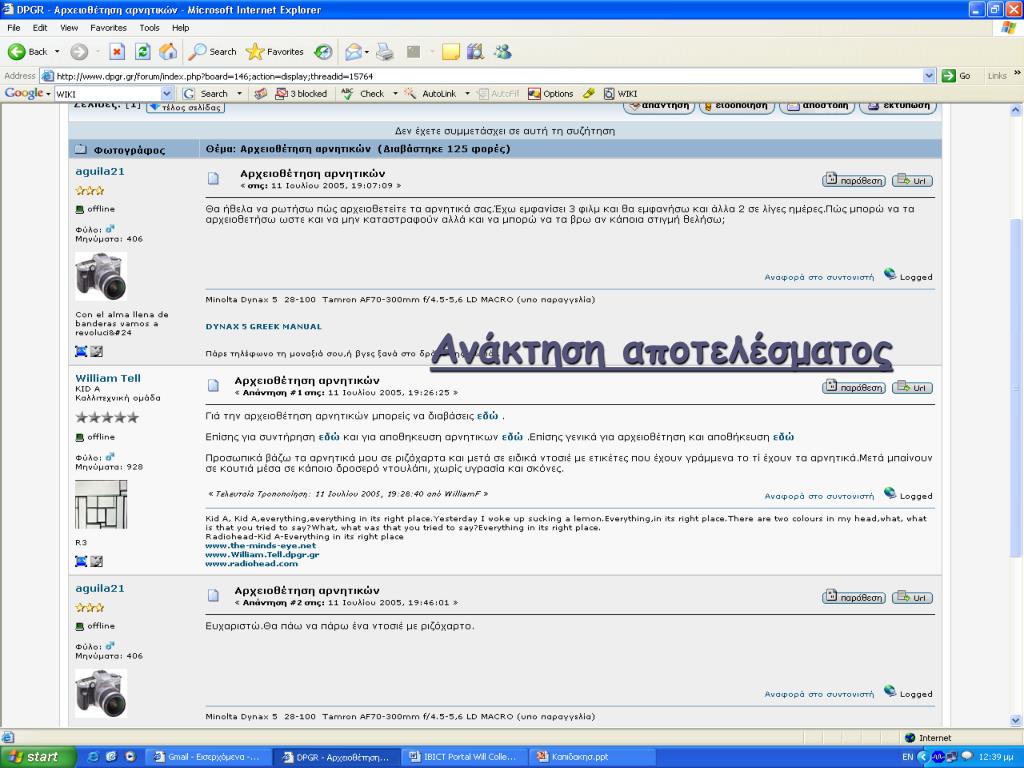Click the εκτύπωση print button
Image resolution: width=1024 pixels, height=768 pixels.
[898, 106]
